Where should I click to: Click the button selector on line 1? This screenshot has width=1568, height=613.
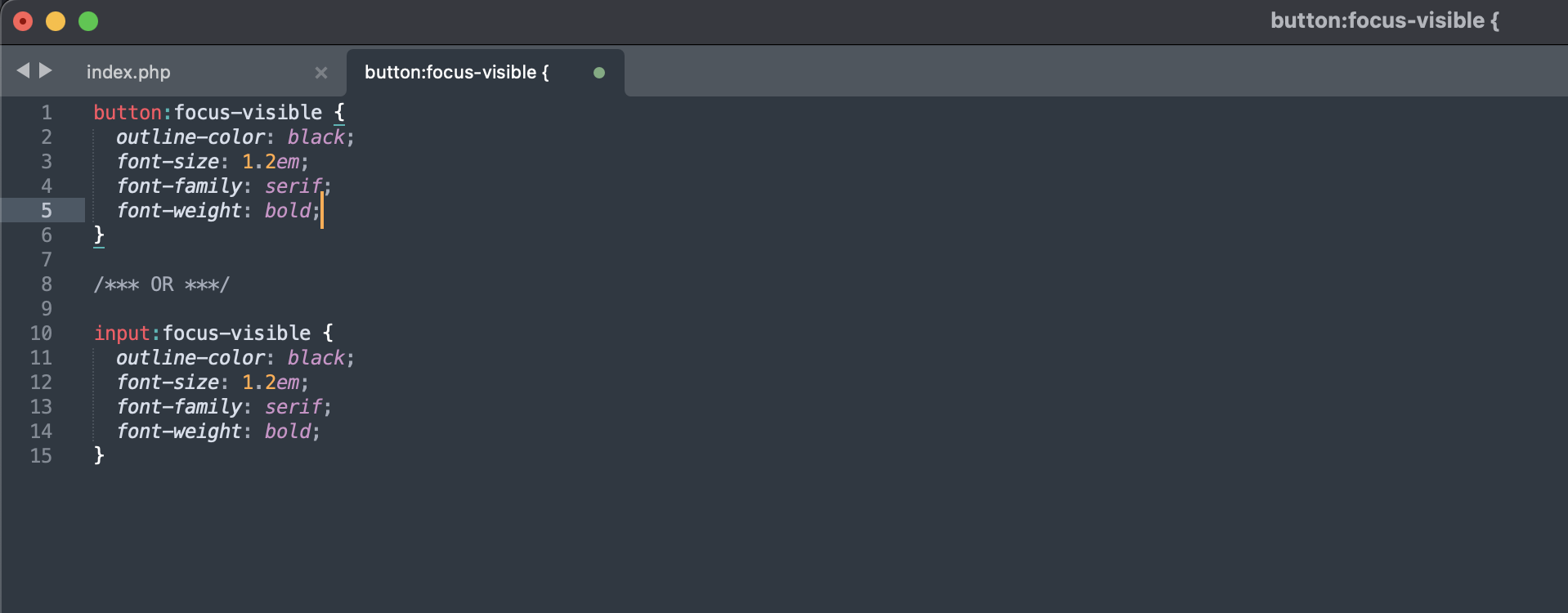(x=127, y=112)
